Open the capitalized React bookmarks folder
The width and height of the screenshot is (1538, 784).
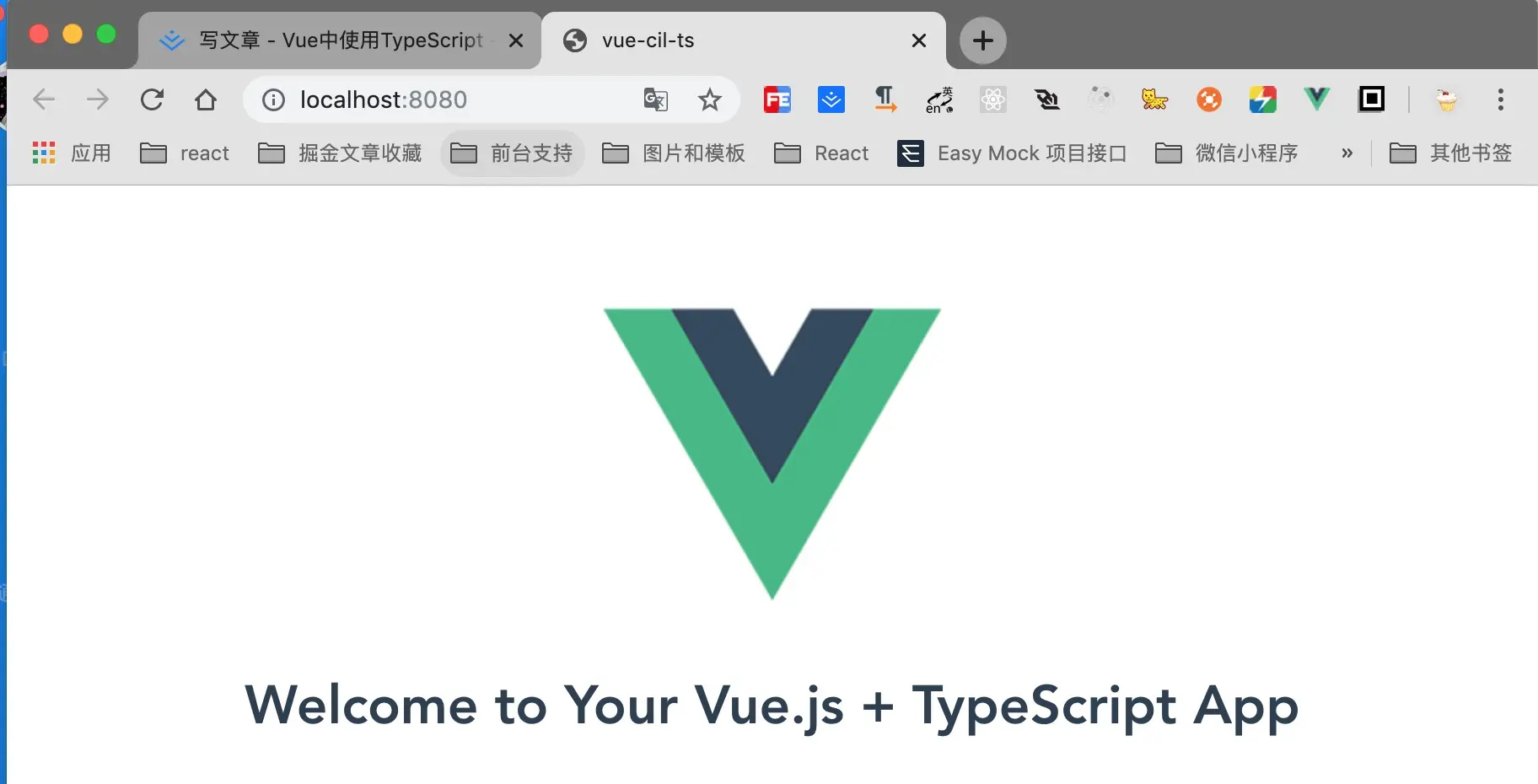coord(821,153)
